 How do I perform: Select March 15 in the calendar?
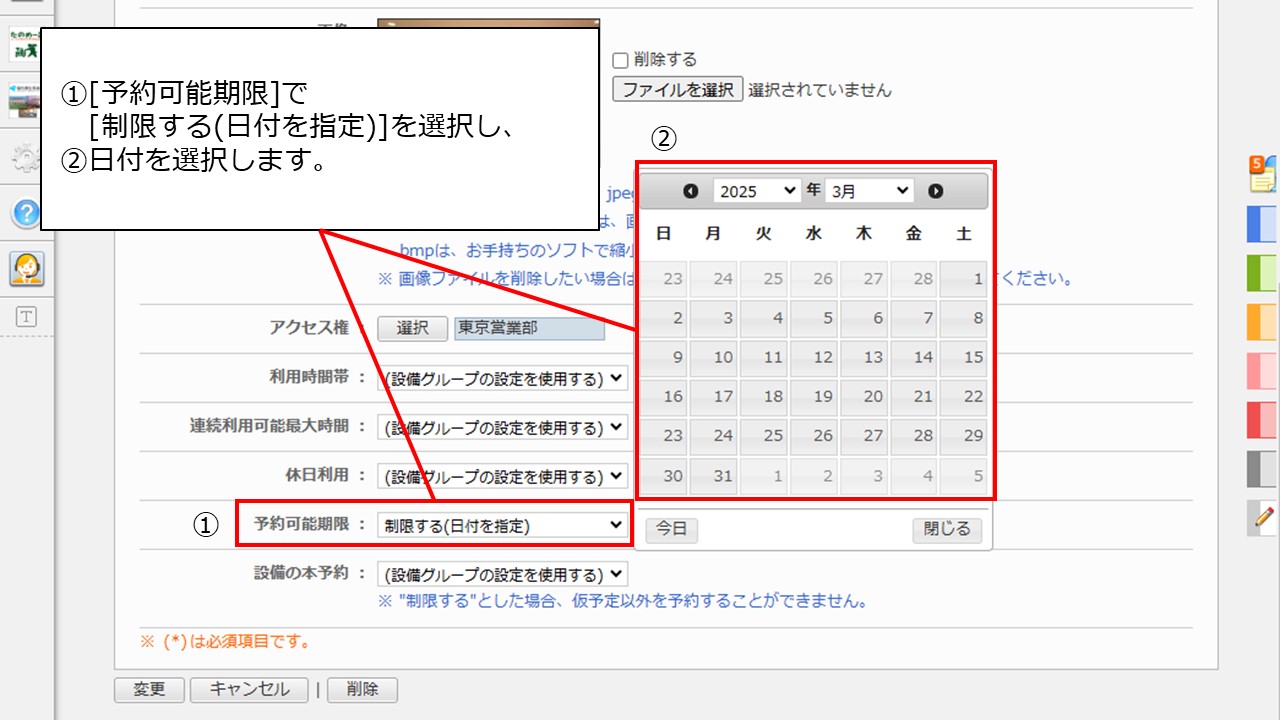click(x=963, y=357)
